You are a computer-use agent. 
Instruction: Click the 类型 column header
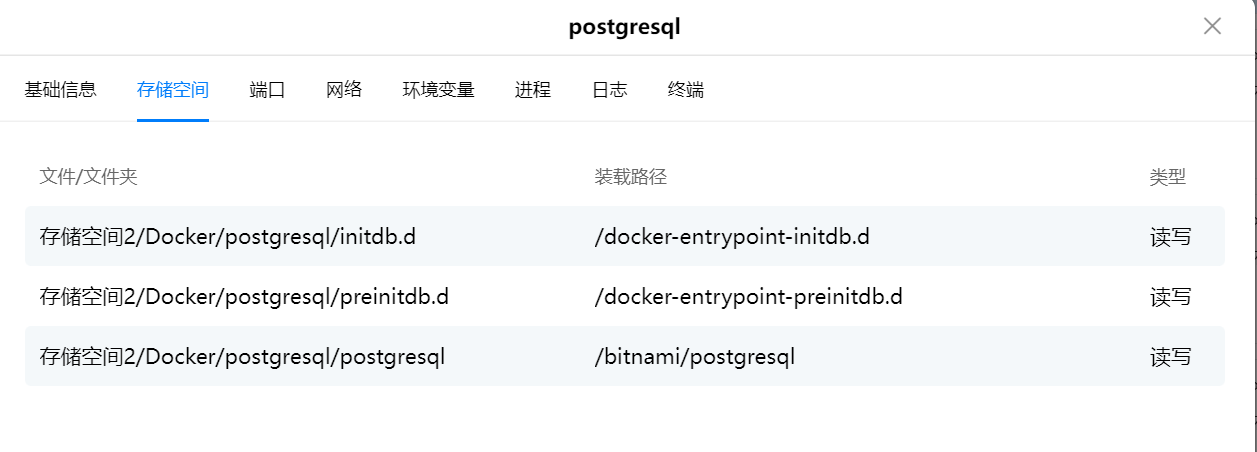pos(1168,177)
